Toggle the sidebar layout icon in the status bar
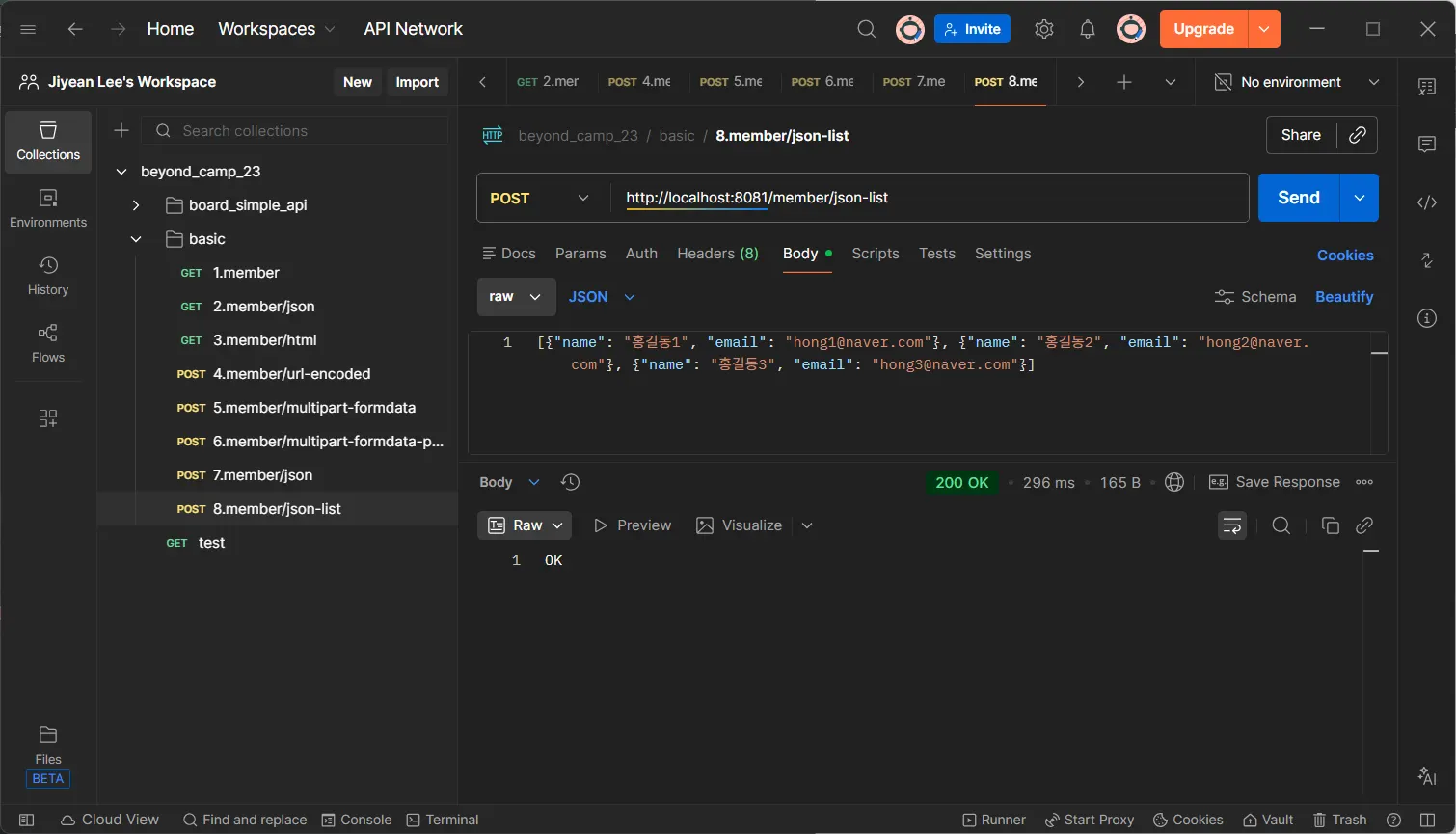 [x=27, y=820]
